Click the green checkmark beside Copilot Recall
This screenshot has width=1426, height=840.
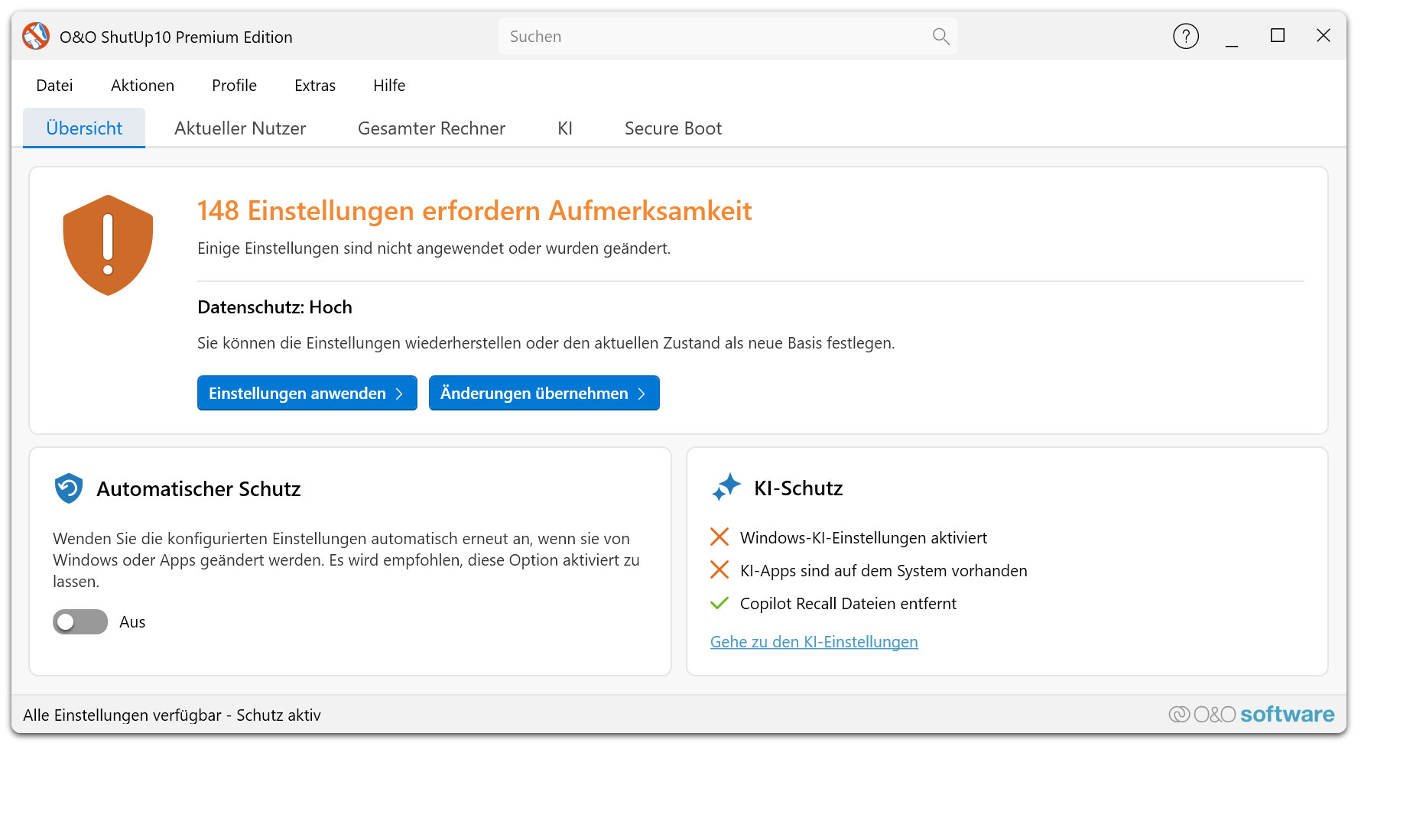point(719,603)
